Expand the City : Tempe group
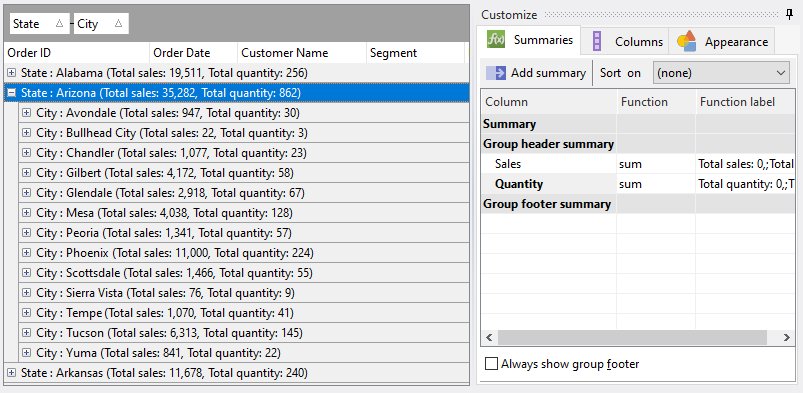 click(x=27, y=313)
